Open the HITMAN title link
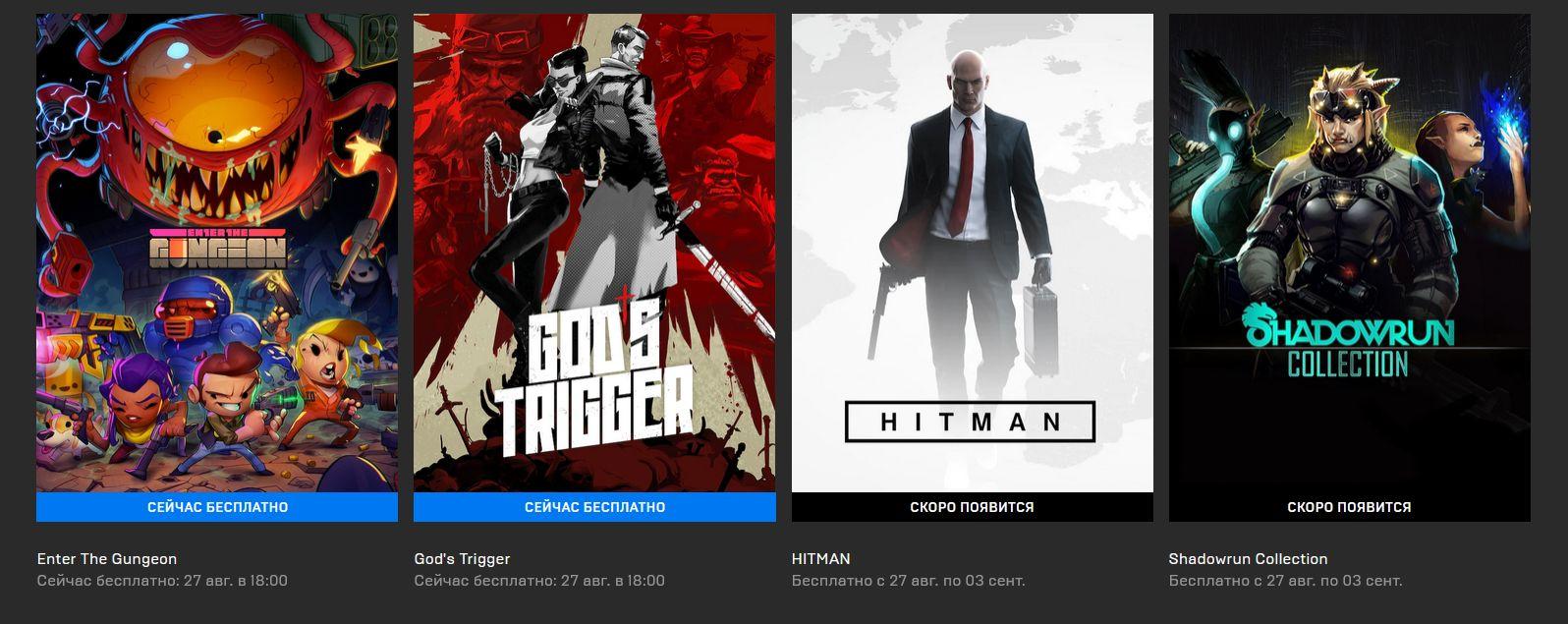The width and height of the screenshot is (1568, 624). pos(821,558)
